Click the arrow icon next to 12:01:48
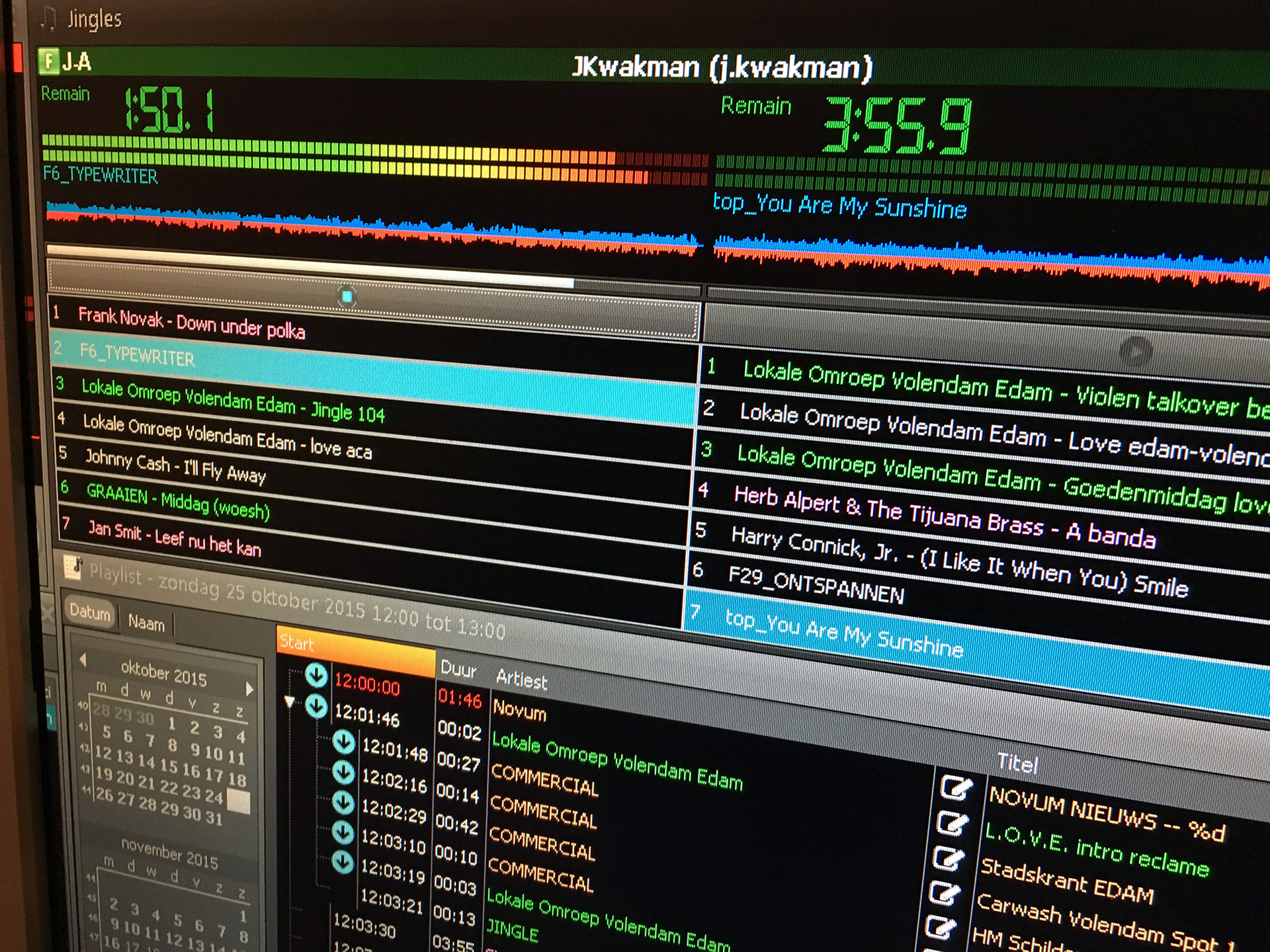Viewport: 1270px width, 952px height. click(x=343, y=742)
